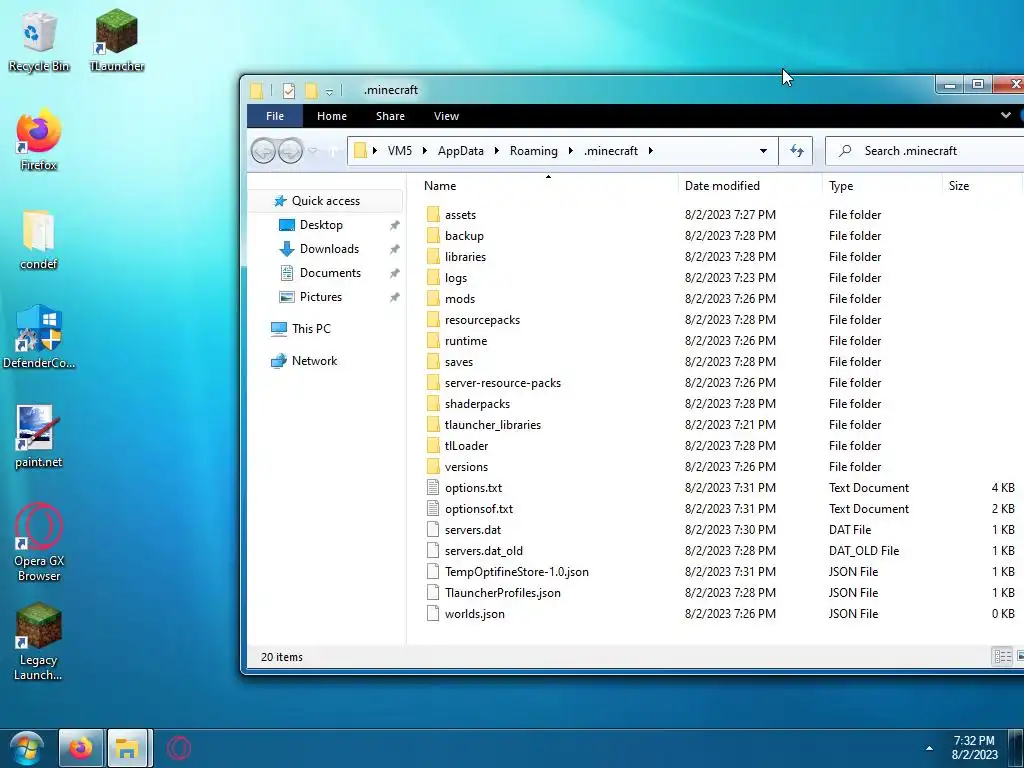This screenshot has width=1024, height=768.
Task: Open the File tab in Explorer
Action: [x=275, y=116]
